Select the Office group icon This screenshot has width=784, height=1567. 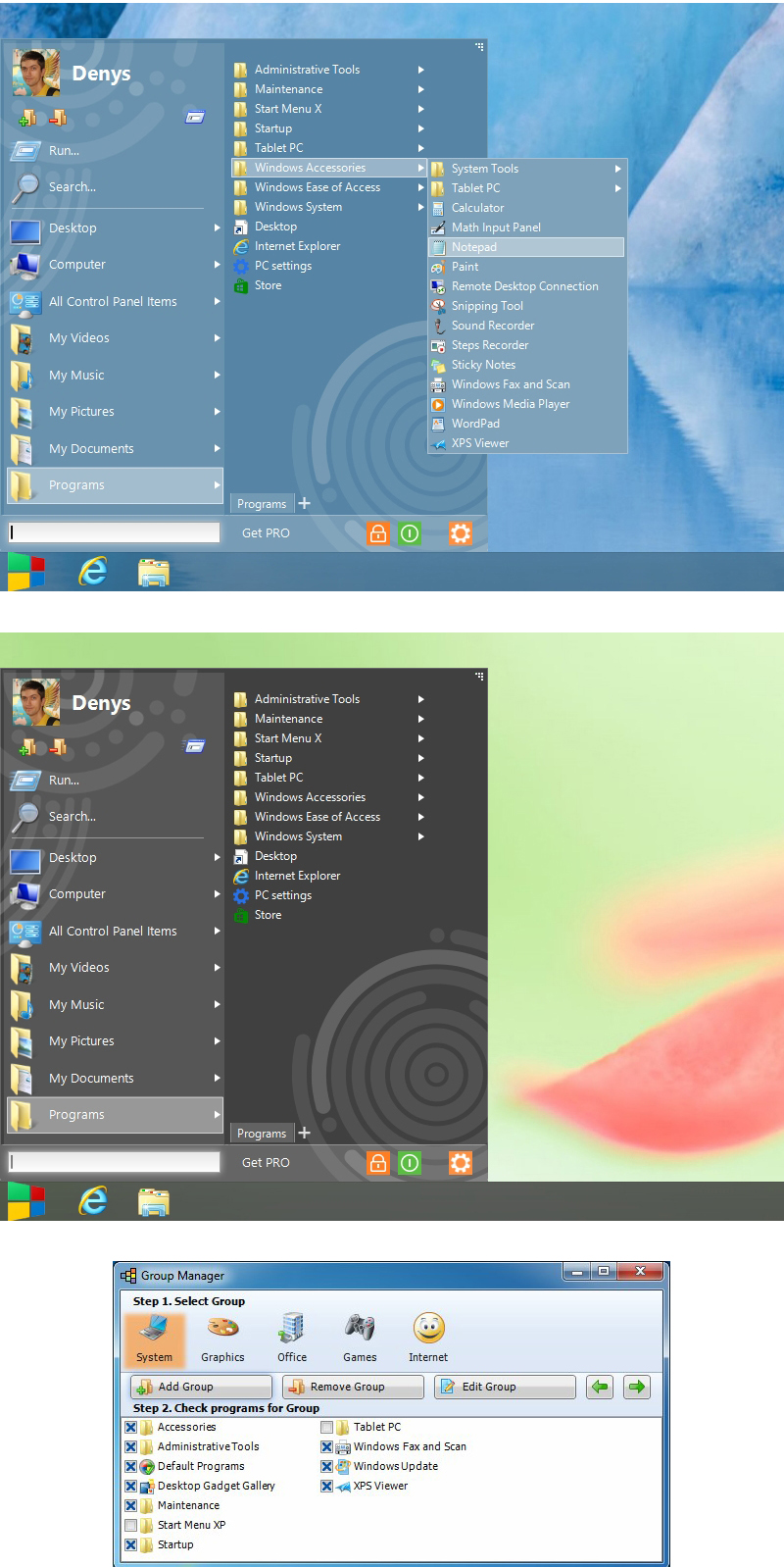292,1339
